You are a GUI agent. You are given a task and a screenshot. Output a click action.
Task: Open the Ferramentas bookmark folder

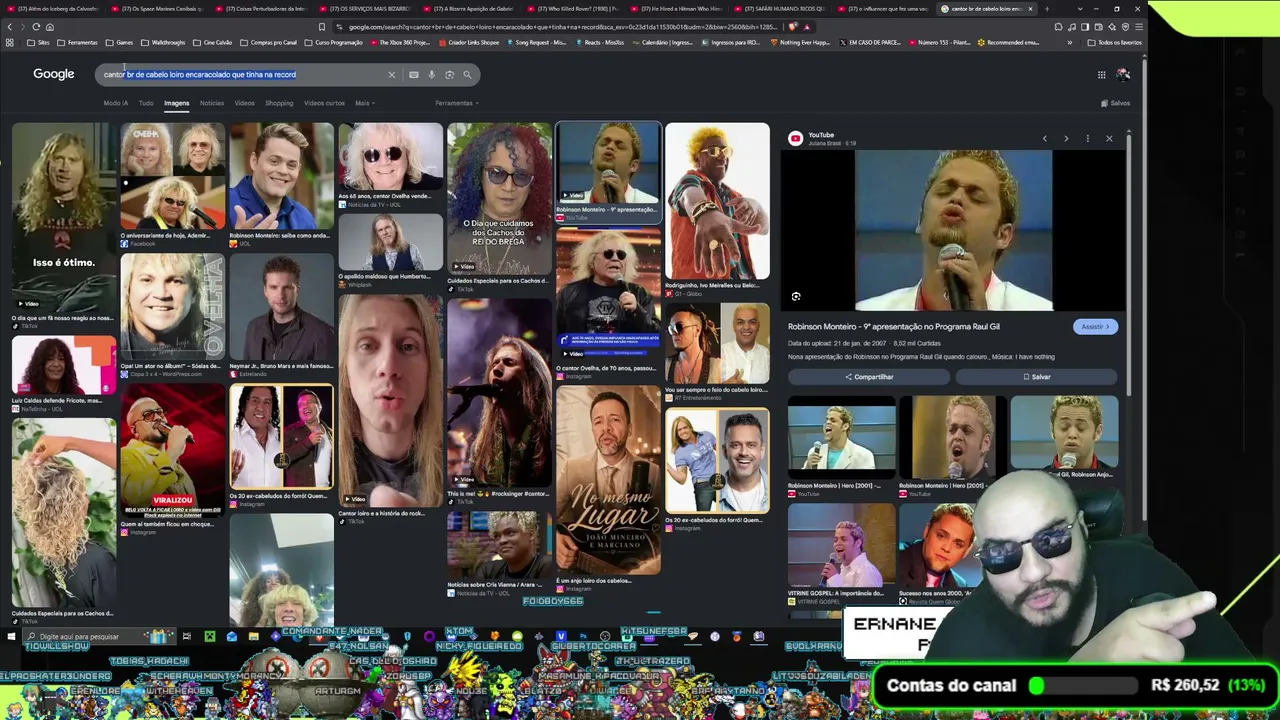[x=77, y=43]
